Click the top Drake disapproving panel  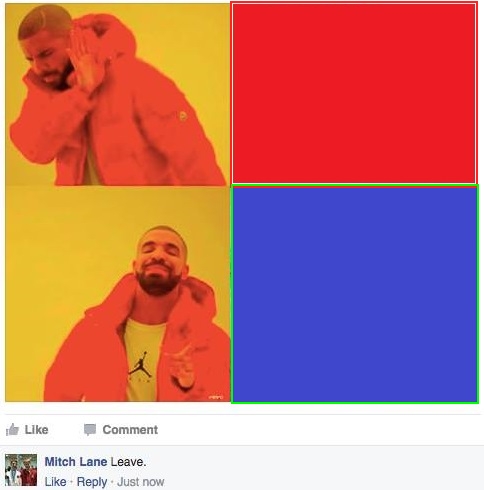pos(117,95)
